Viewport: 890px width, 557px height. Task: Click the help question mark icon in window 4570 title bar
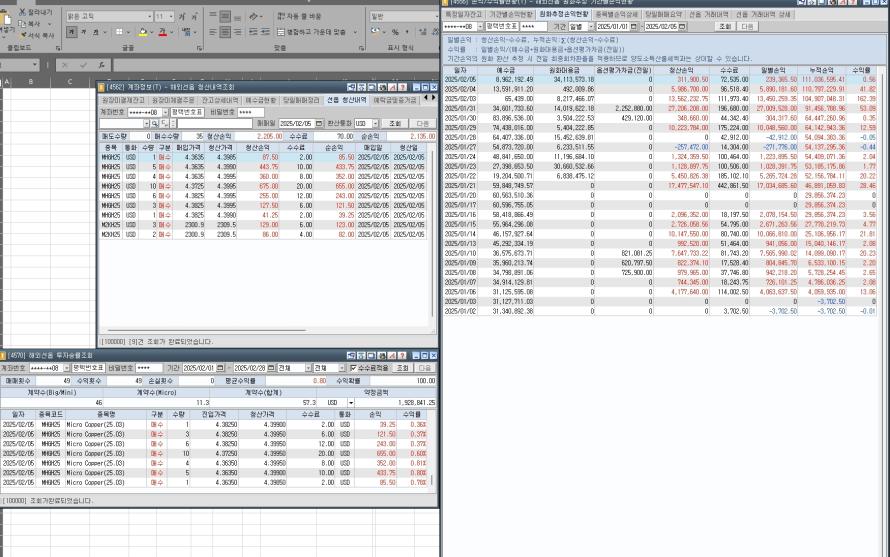[x=402, y=355]
